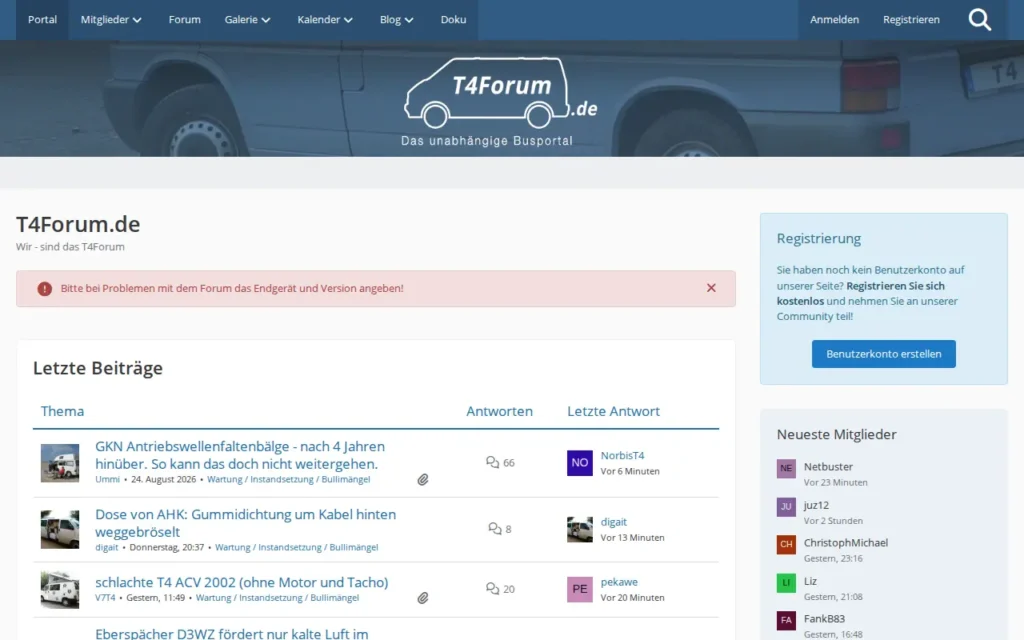Open juz12 member name
The width and height of the screenshot is (1024, 640).
[816, 505]
